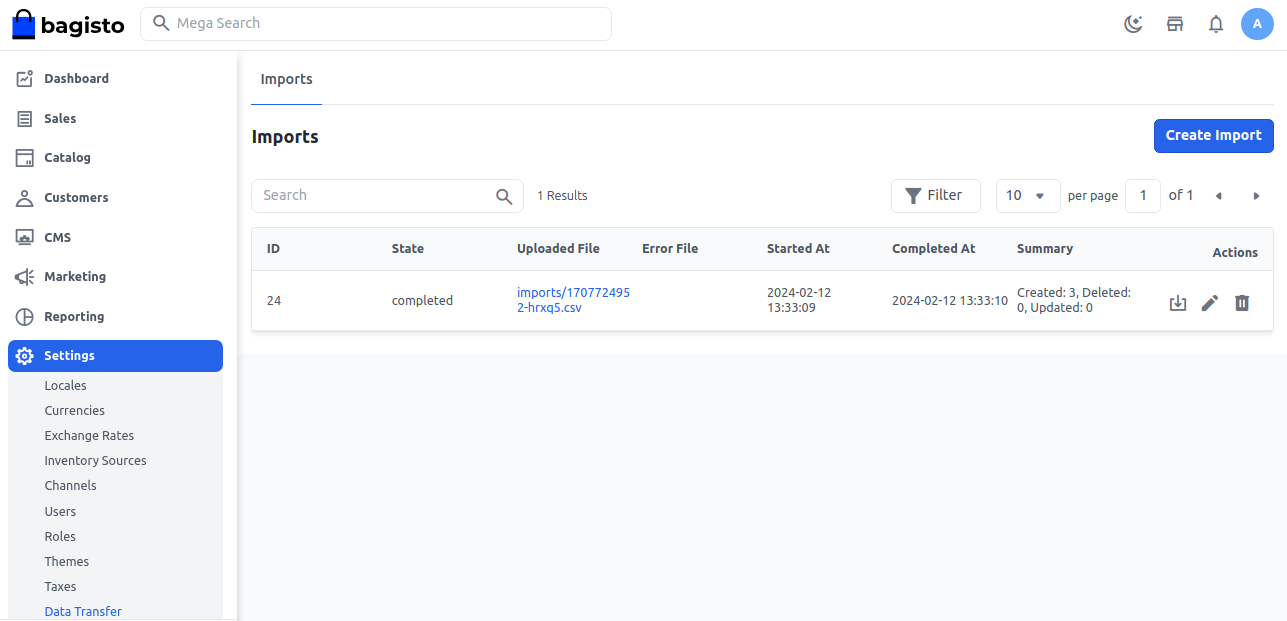This screenshot has height=621, width=1287.
Task: Edit import 24 with the pencil icon
Action: tap(1210, 302)
